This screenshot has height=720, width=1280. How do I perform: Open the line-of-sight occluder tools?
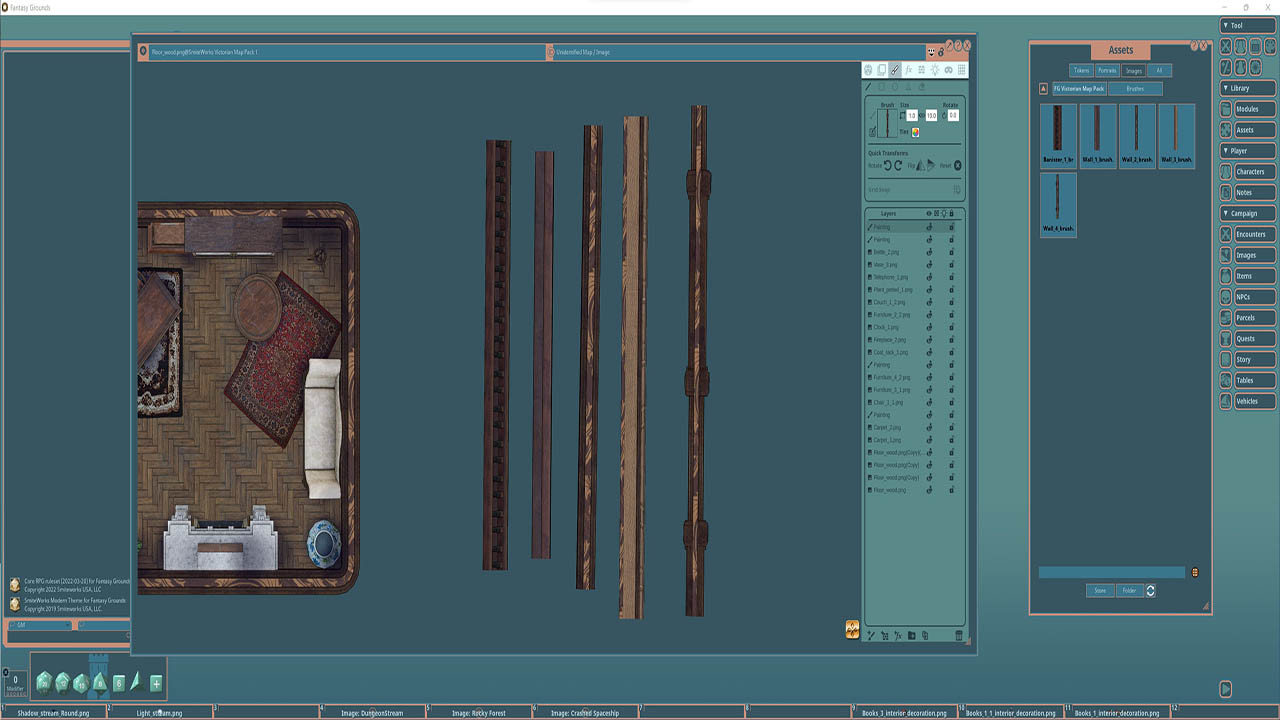[x=921, y=69]
